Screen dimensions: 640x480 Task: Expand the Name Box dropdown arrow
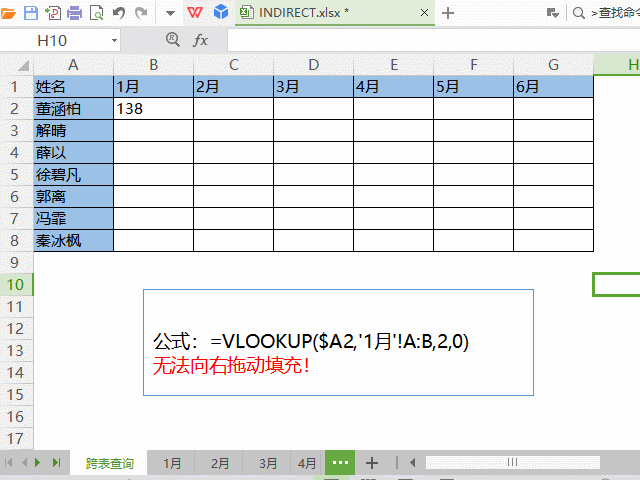click(114, 40)
